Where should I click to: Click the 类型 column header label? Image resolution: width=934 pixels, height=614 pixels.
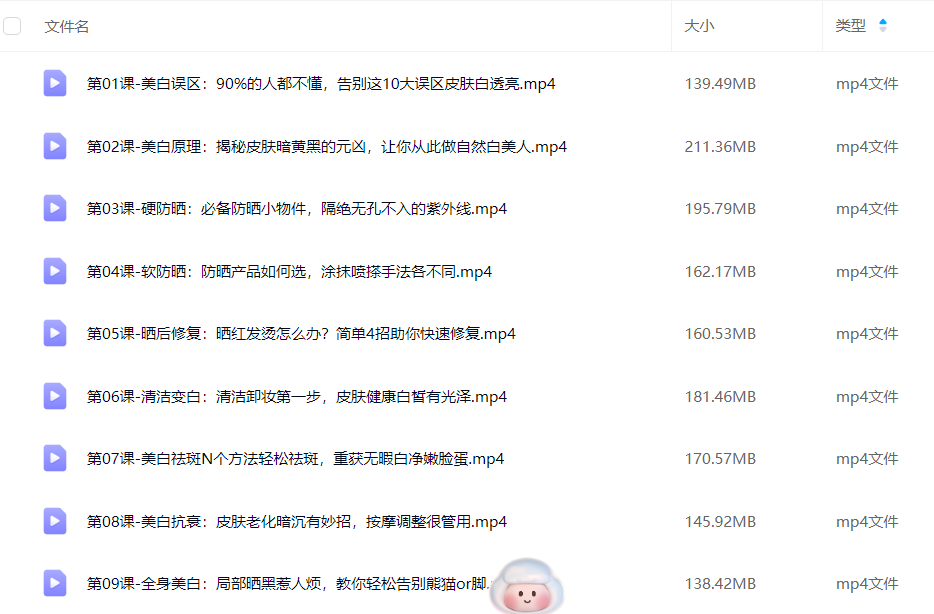(851, 26)
